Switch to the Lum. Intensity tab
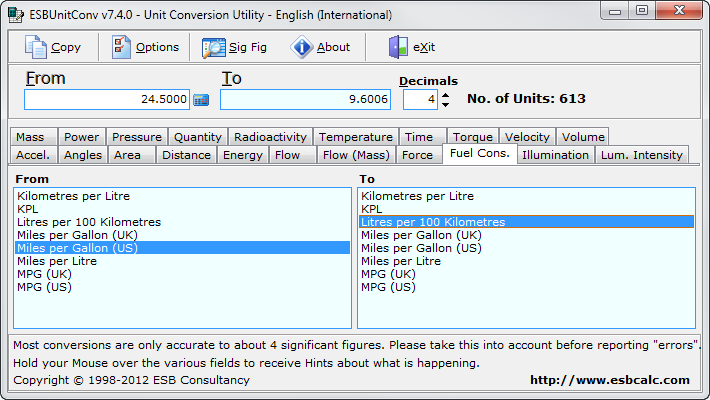The width and height of the screenshot is (710, 400). pyautogui.click(x=642, y=155)
